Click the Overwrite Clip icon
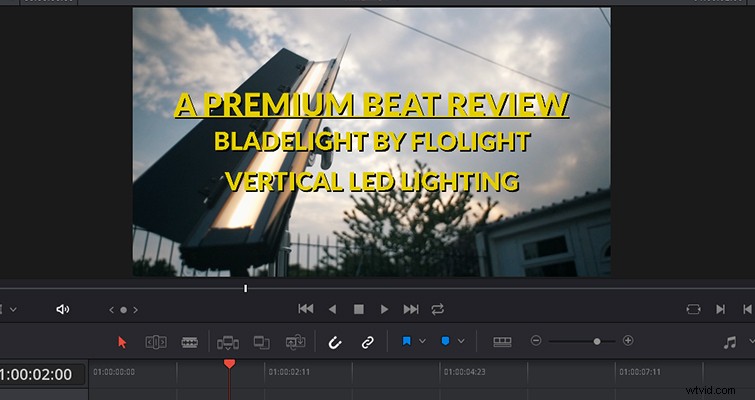This screenshot has height=400, width=755. (x=261, y=342)
